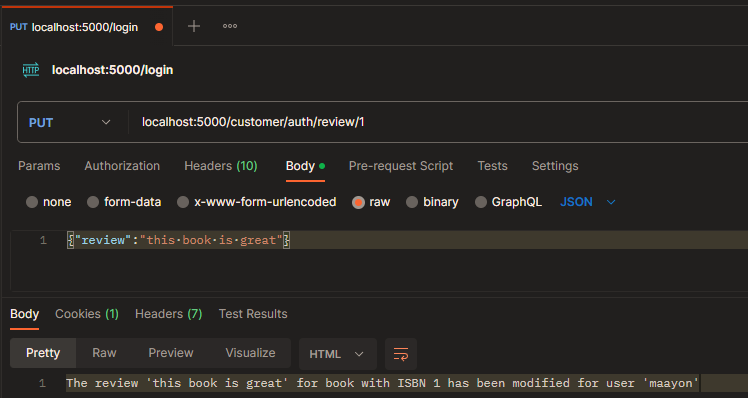This screenshot has height=398, width=748.
Task: Select the request Body tab
Action: click(x=305, y=166)
